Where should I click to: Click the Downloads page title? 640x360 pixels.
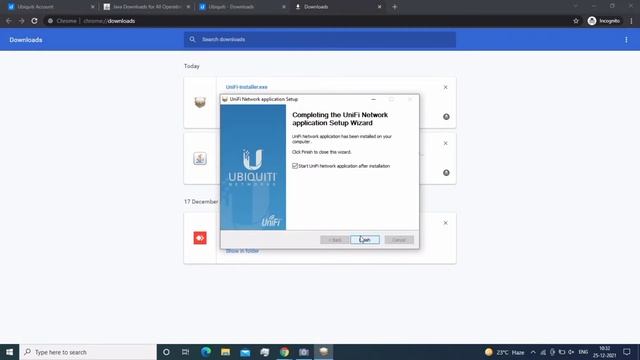point(26,40)
